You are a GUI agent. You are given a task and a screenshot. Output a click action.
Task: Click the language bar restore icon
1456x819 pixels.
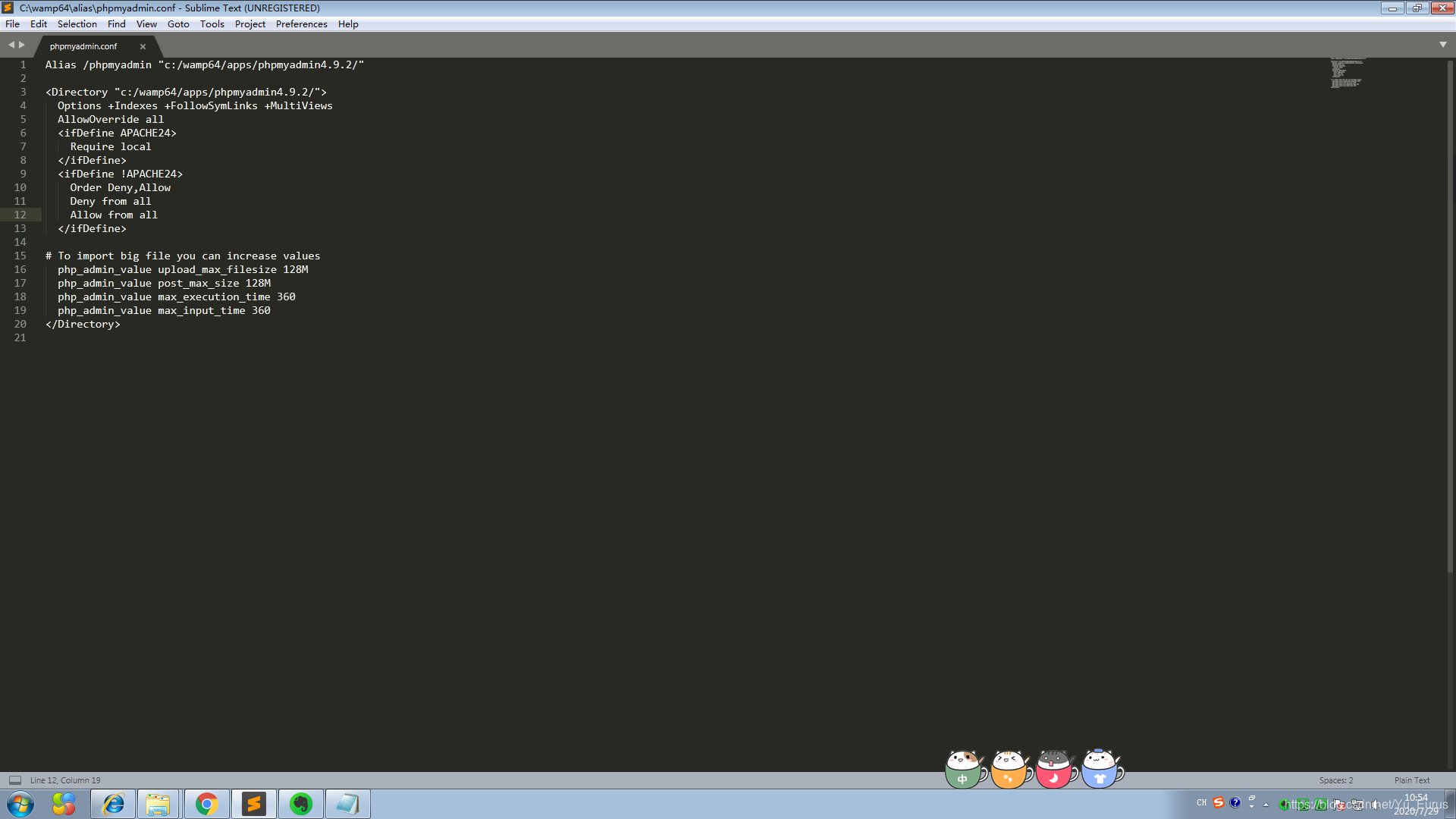(1252, 798)
